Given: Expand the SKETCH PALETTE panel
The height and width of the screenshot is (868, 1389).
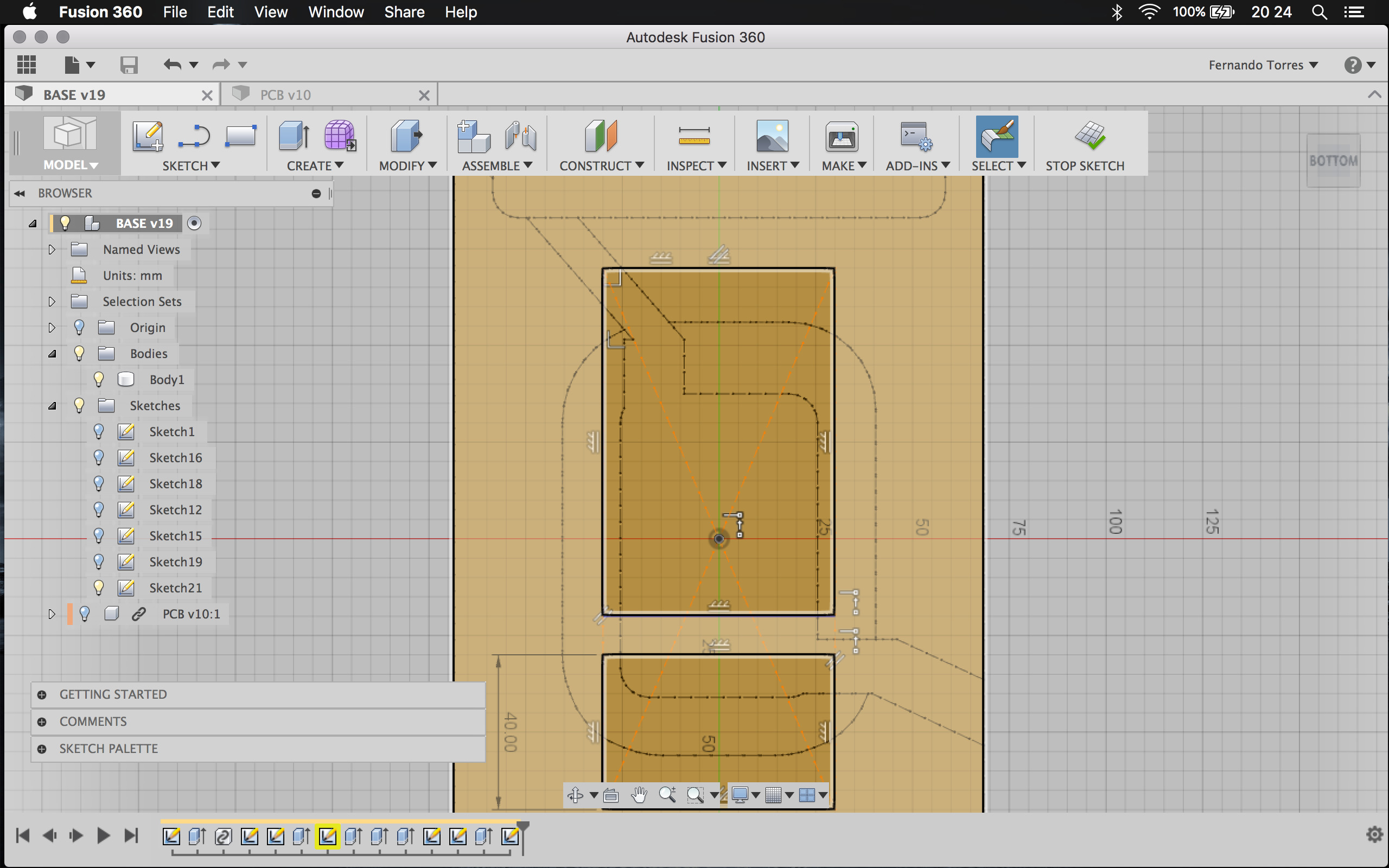Looking at the screenshot, I should point(258,749).
